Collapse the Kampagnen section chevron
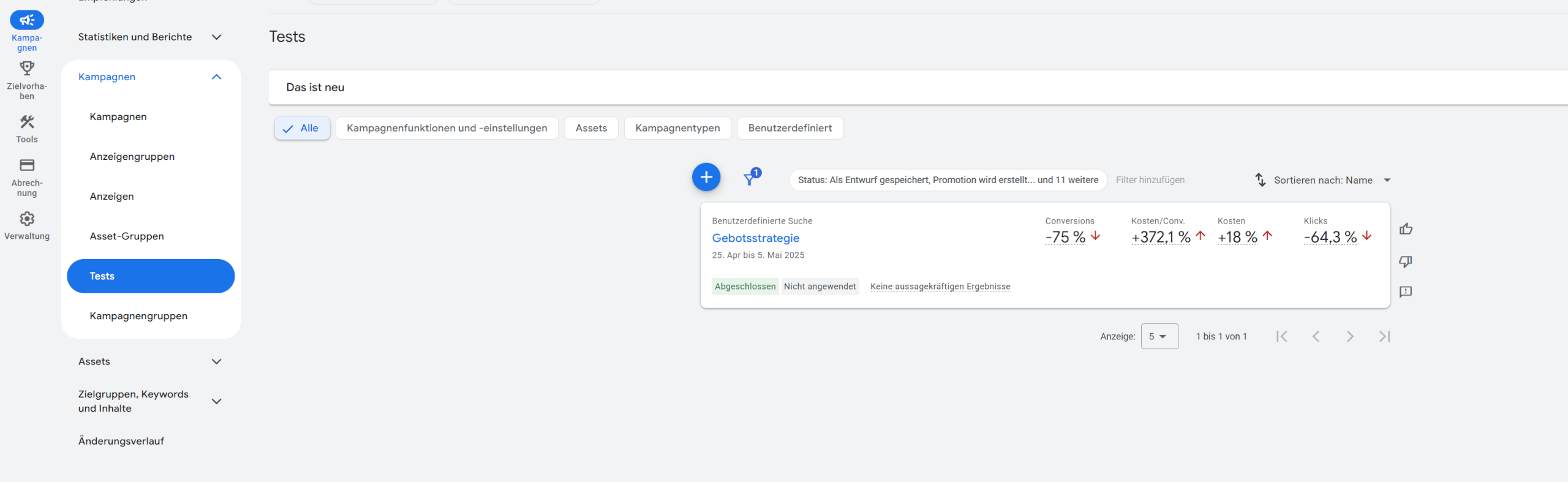The height and width of the screenshot is (482, 1568). click(x=216, y=77)
